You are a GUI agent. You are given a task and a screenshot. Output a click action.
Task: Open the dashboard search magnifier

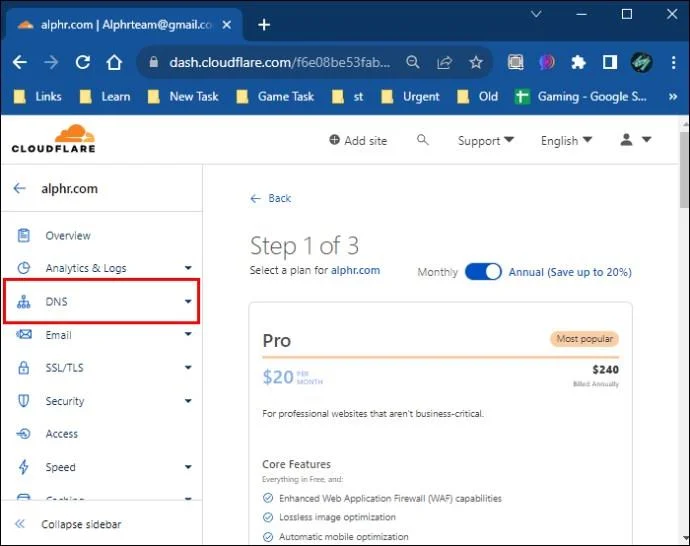point(422,140)
